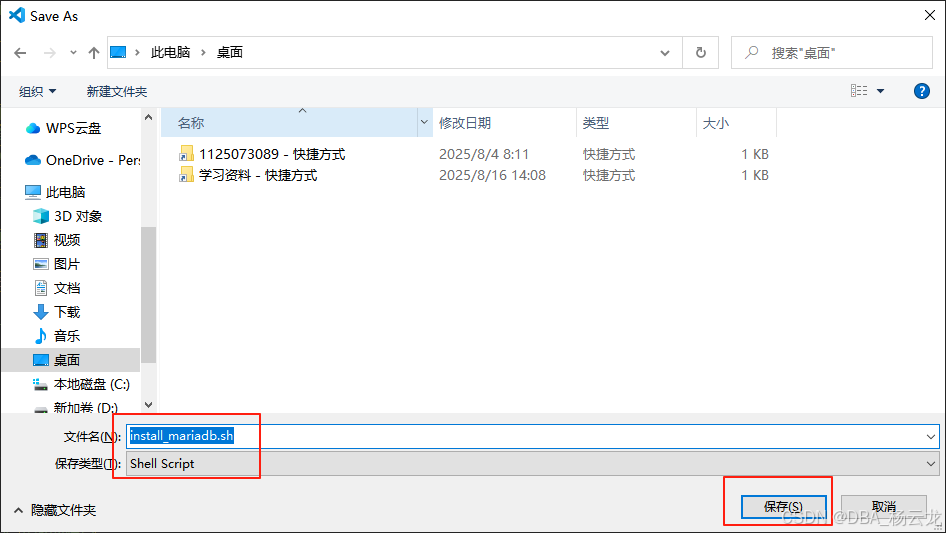Viewport: 946px width, 533px height.
Task: Open 3D 对象 folder in sidebar
Action: click(68, 216)
